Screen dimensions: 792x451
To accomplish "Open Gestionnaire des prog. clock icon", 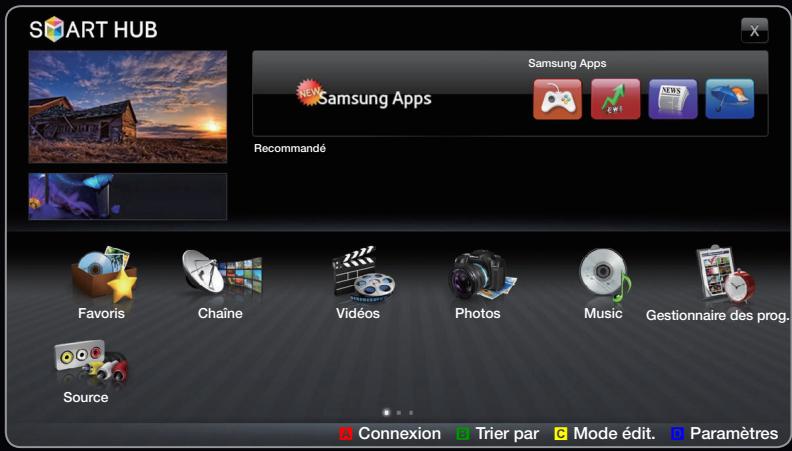I will click(x=726, y=274).
